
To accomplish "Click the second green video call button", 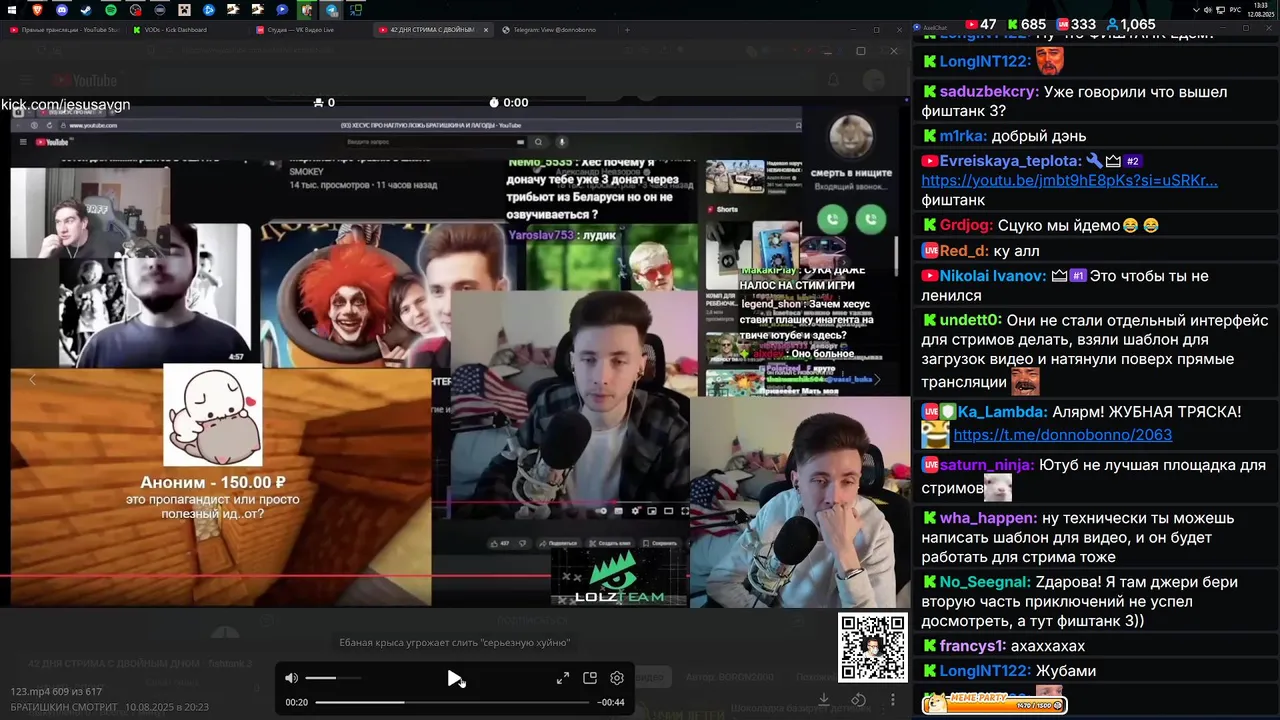I will coord(871,219).
